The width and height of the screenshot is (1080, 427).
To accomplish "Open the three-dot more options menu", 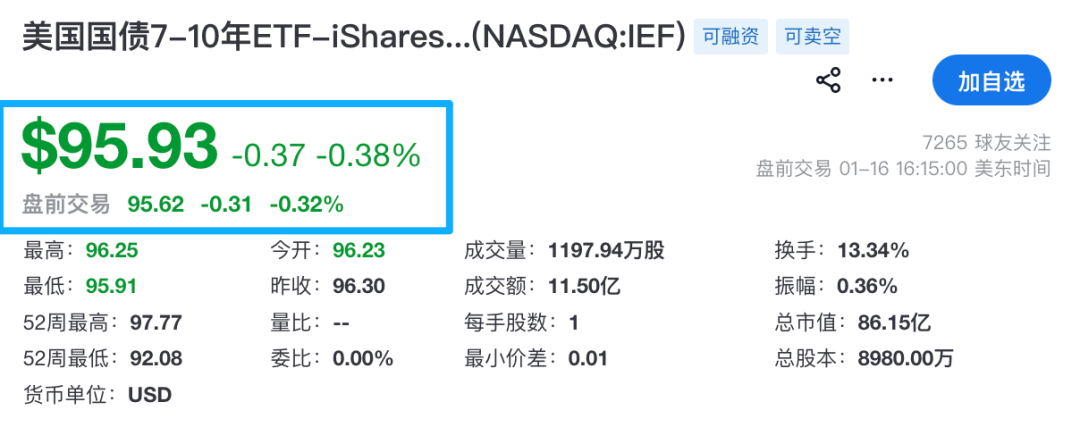I will tap(881, 81).
